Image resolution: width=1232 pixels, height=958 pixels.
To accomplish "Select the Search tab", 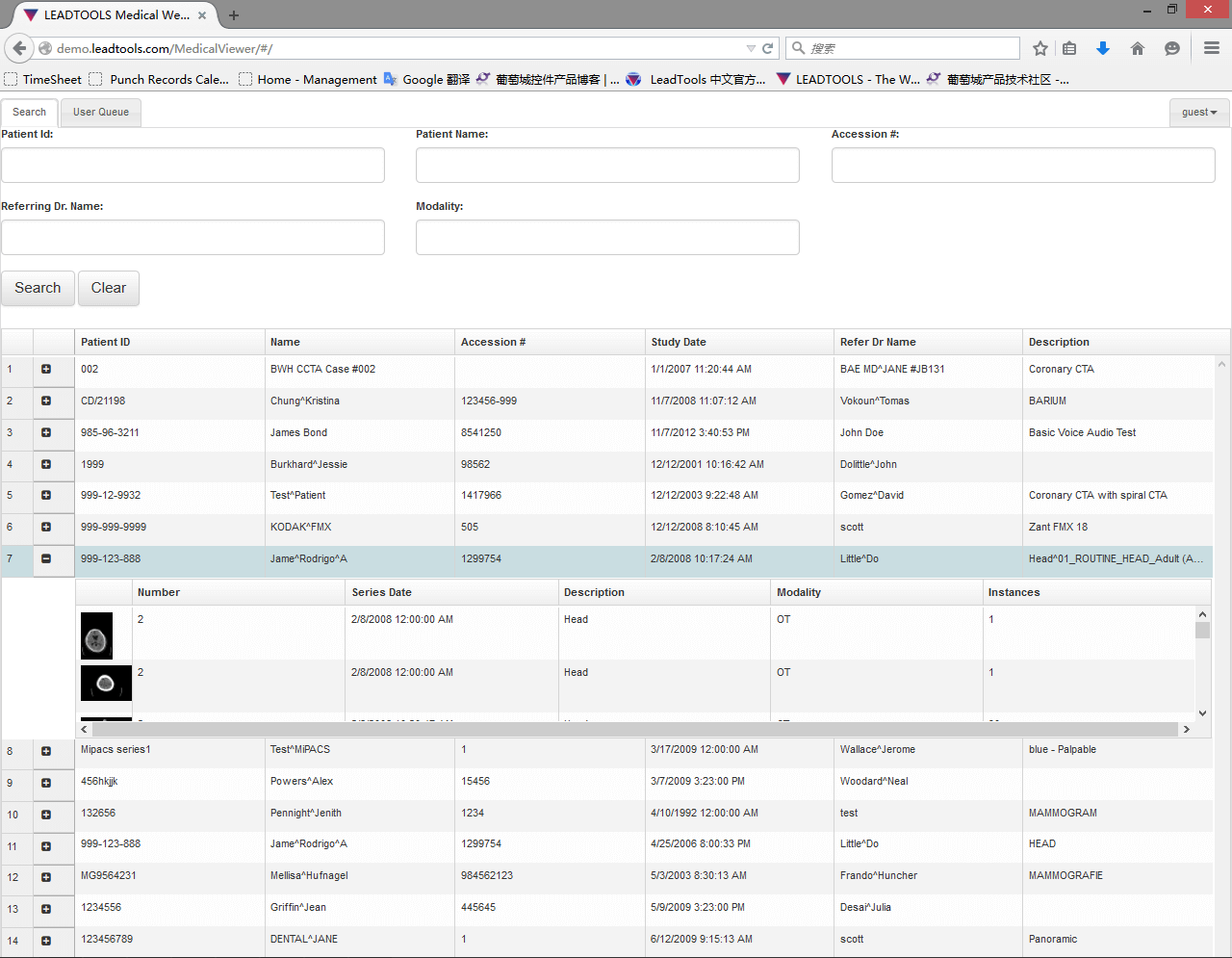I will (x=29, y=113).
